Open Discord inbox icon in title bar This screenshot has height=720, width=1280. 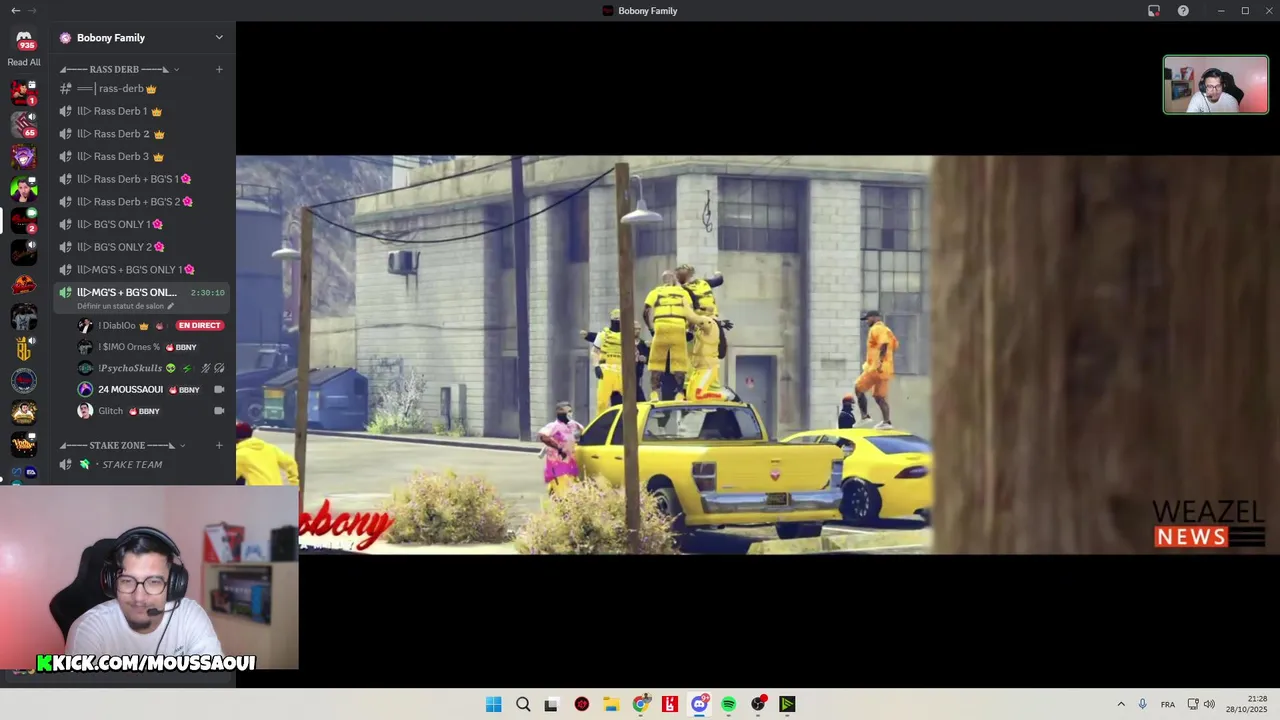pyautogui.click(x=1154, y=11)
